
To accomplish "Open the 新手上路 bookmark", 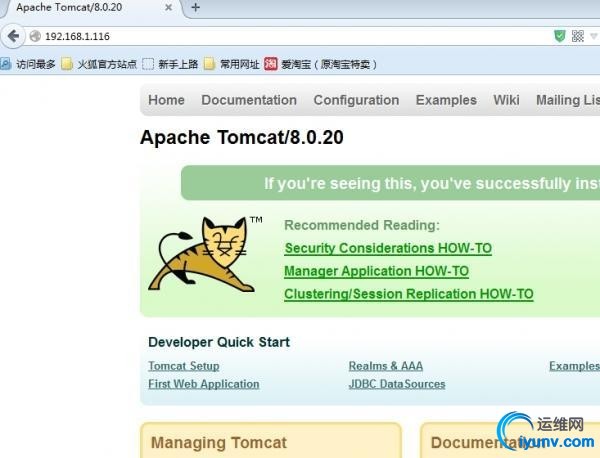I will (170, 64).
